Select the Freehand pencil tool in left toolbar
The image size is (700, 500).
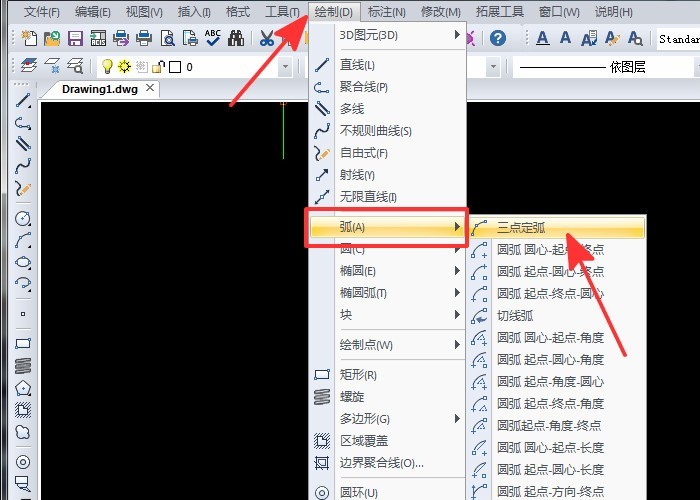tap(23, 188)
